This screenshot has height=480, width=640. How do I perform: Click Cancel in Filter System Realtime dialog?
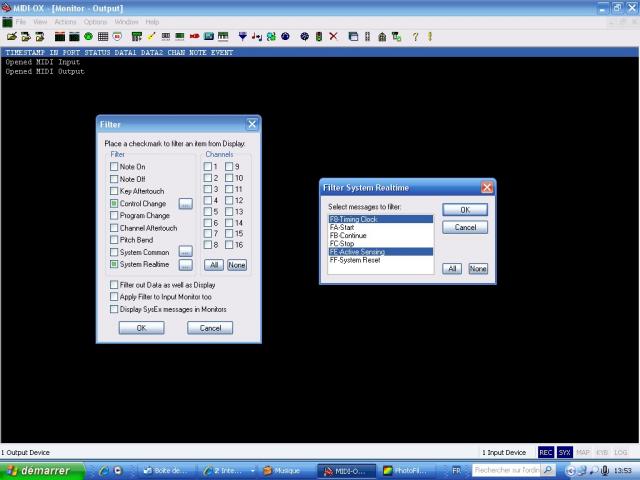(x=465, y=227)
